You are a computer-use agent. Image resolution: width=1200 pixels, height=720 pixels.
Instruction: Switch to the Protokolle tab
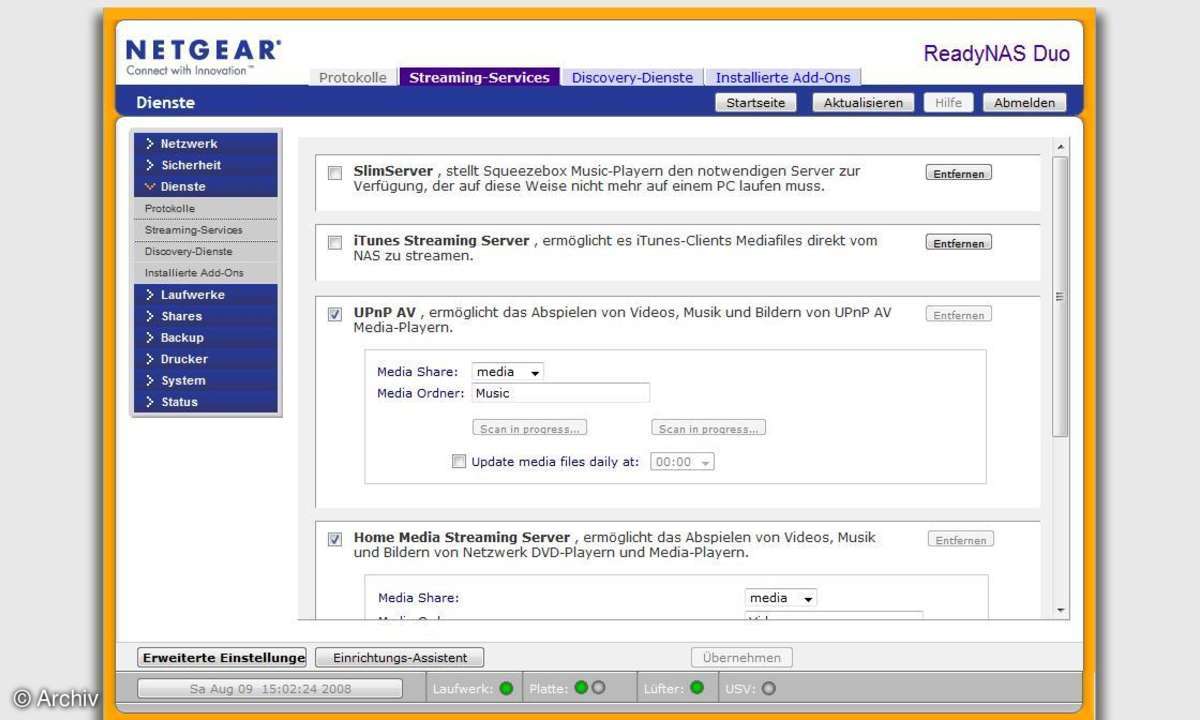click(353, 77)
